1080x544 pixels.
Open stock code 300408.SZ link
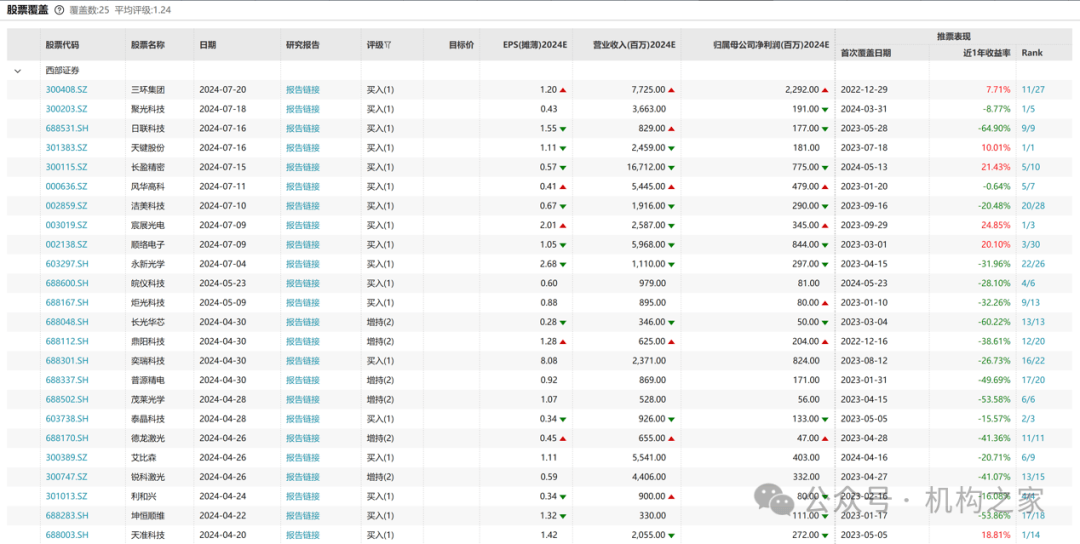[66, 90]
